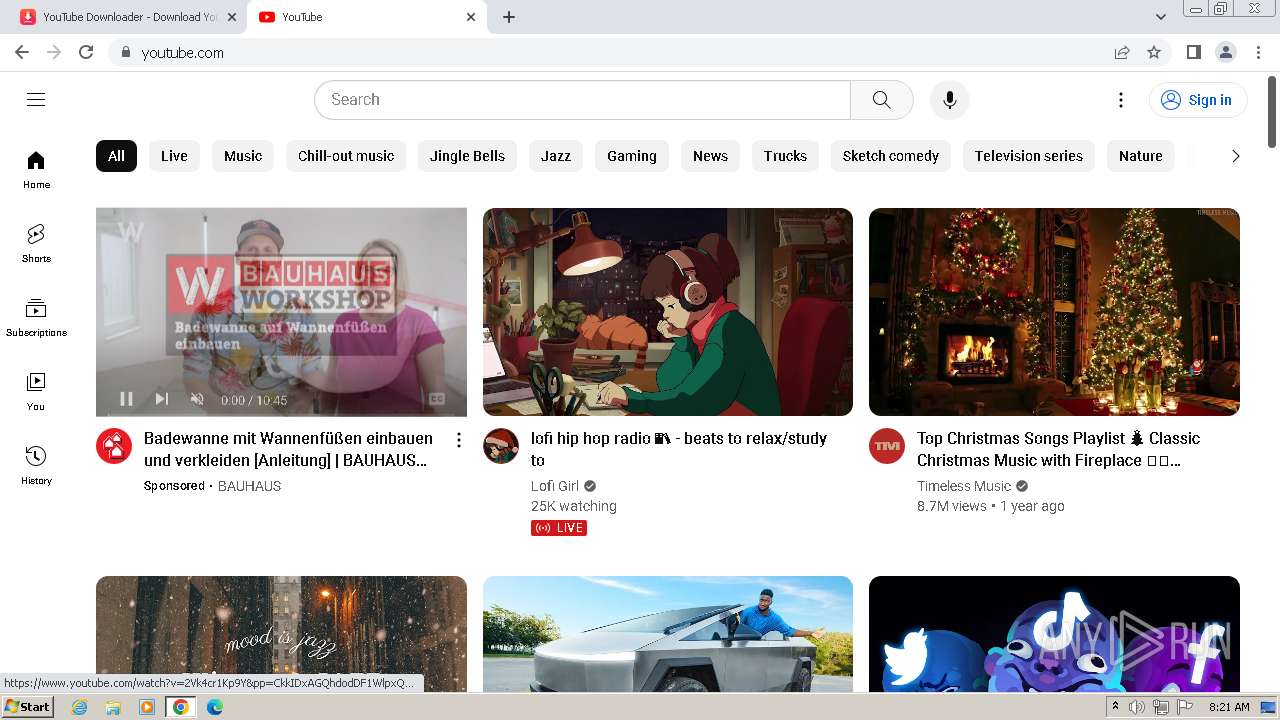Open Timeless Music channel avatar
The height and width of the screenshot is (720, 1280).
pos(887,446)
